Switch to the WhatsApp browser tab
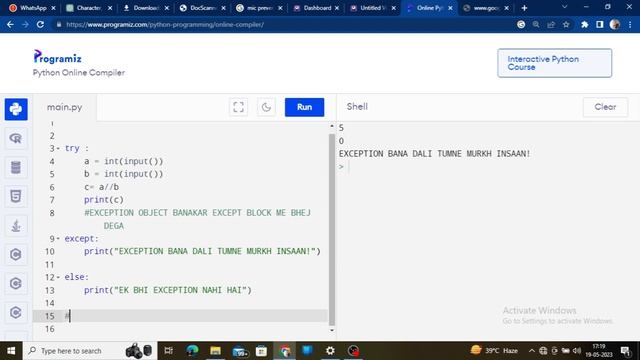Viewport: 640px width, 360px height. pos(33,8)
